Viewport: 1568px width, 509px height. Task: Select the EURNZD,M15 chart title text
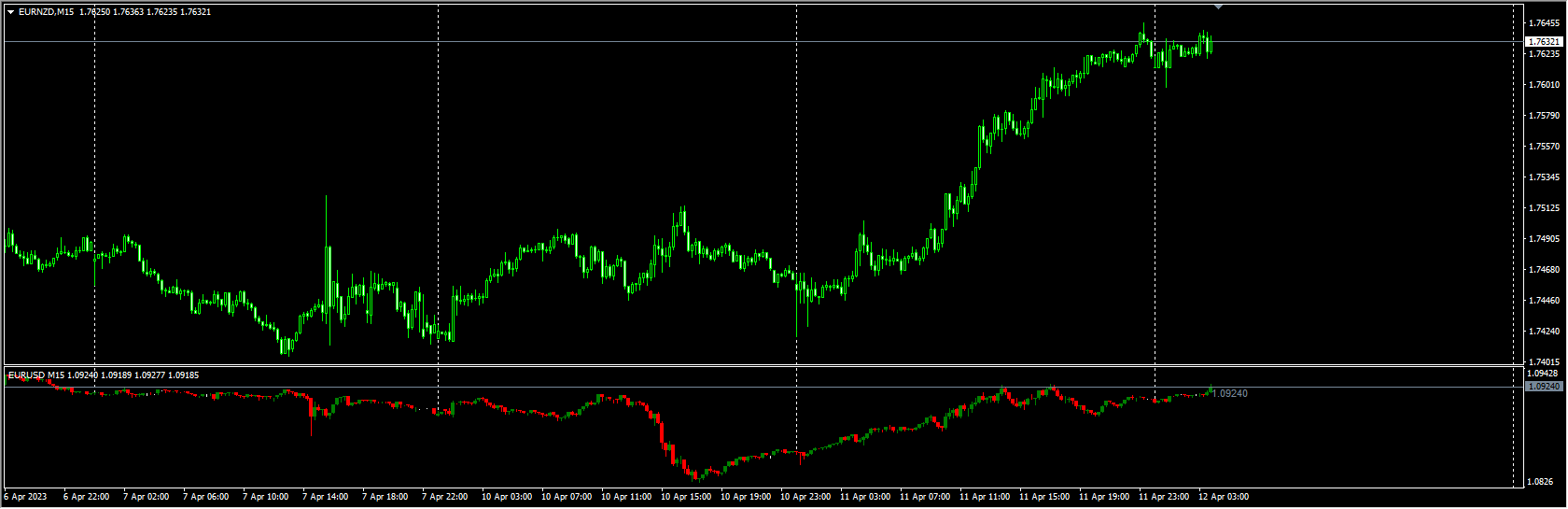click(47, 12)
